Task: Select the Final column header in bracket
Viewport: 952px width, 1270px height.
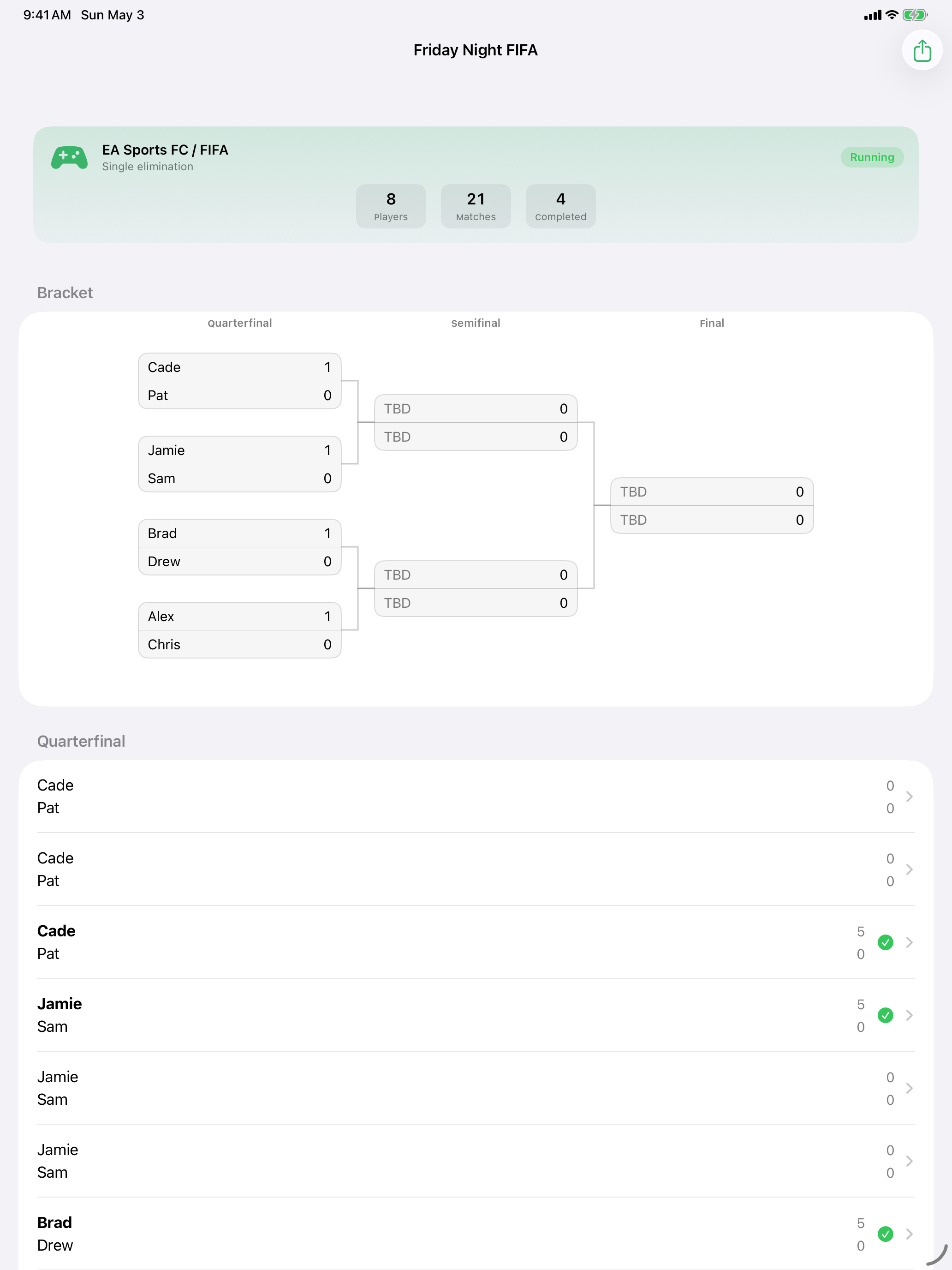Action: pyautogui.click(x=712, y=323)
